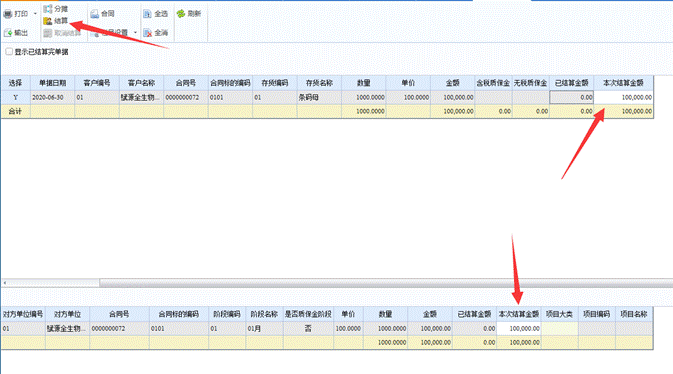Select the 01月 stage name cell
673x374 pixels.
264,328
